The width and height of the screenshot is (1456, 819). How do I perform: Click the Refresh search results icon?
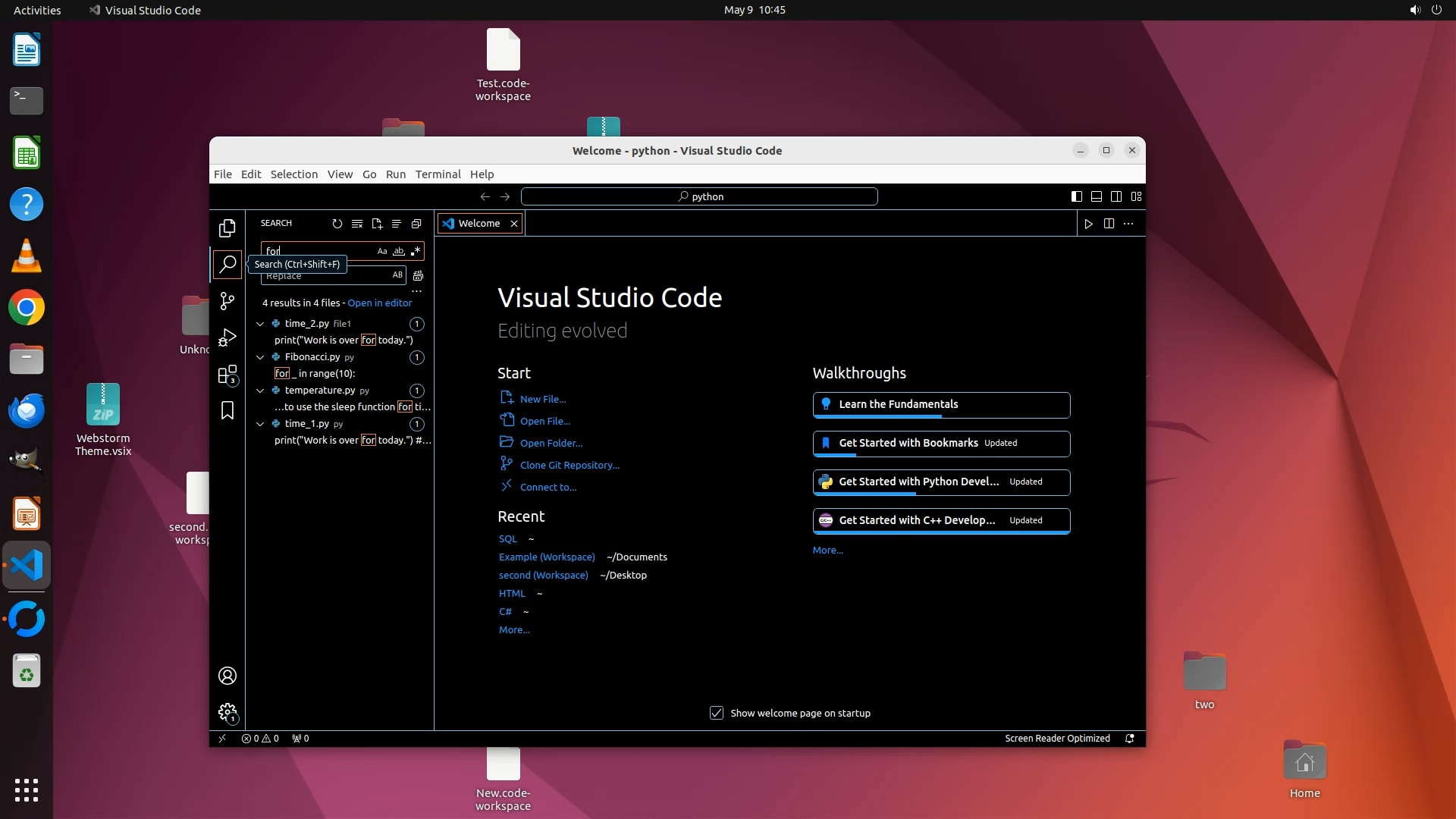337,224
